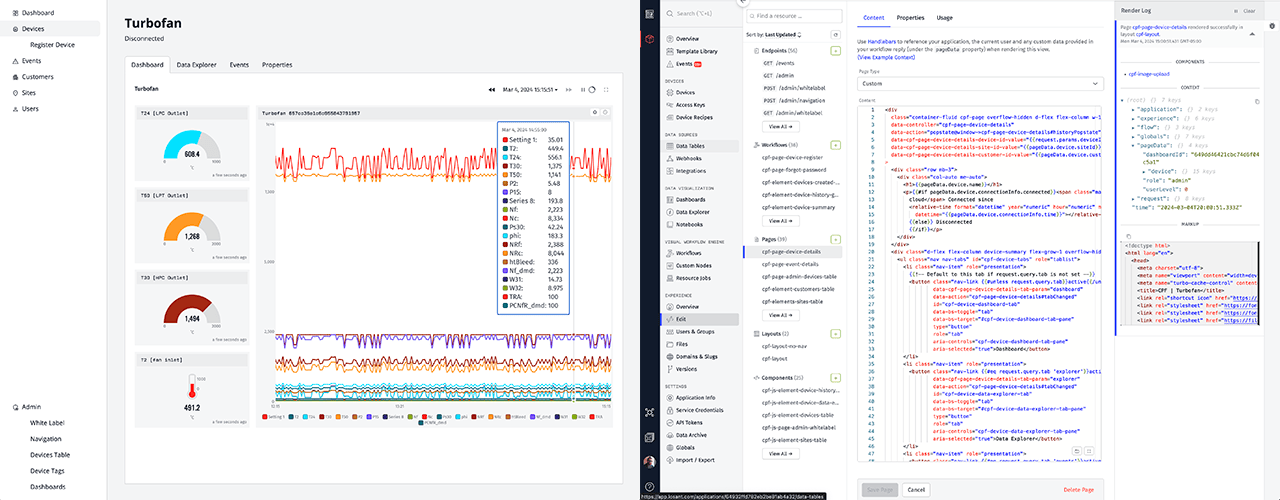Click the gear icon on the Turbofan chart

(594, 112)
